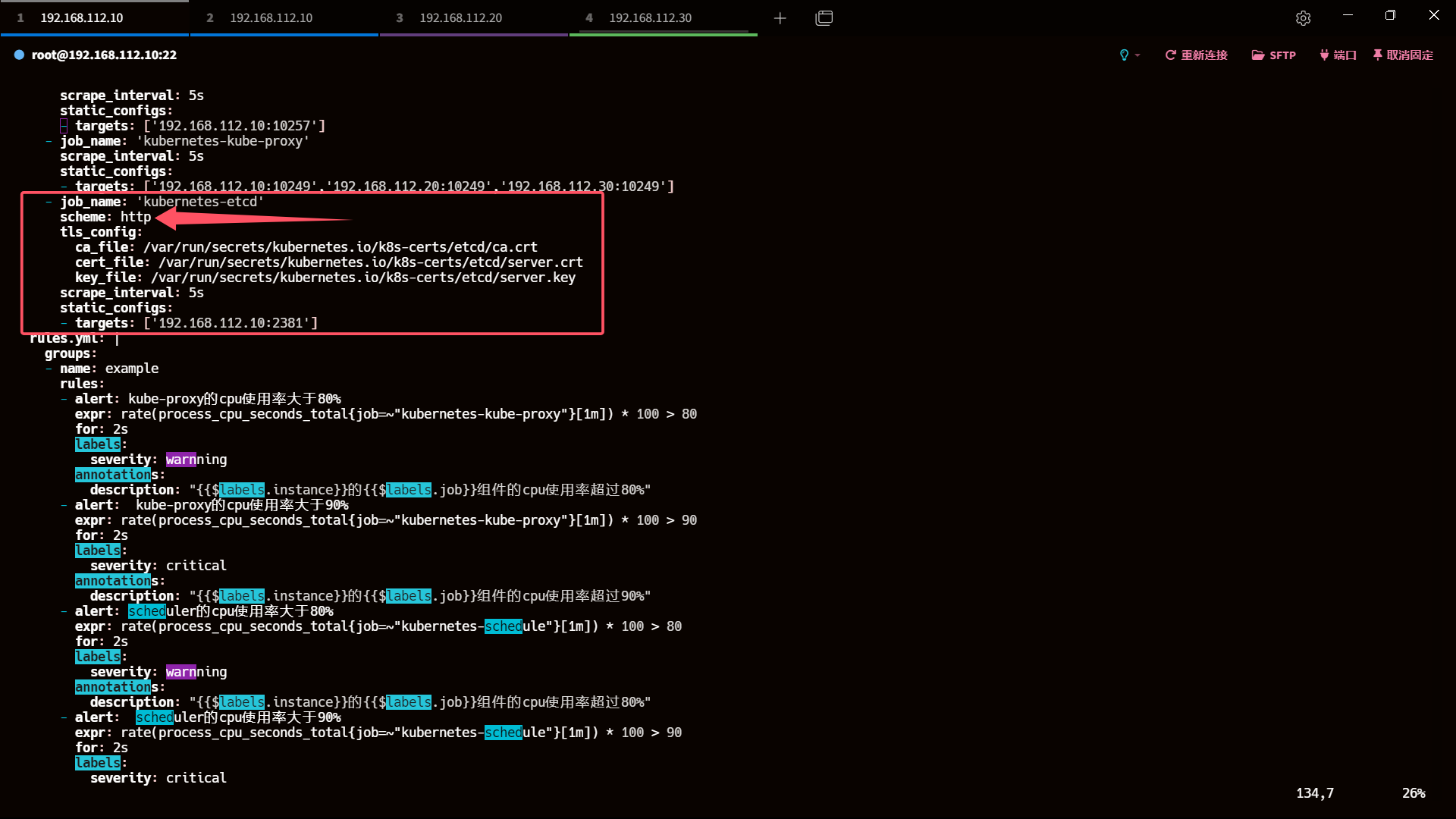Click the multi-window layout icon
The image size is (1456, 819).
coord(824,17)
